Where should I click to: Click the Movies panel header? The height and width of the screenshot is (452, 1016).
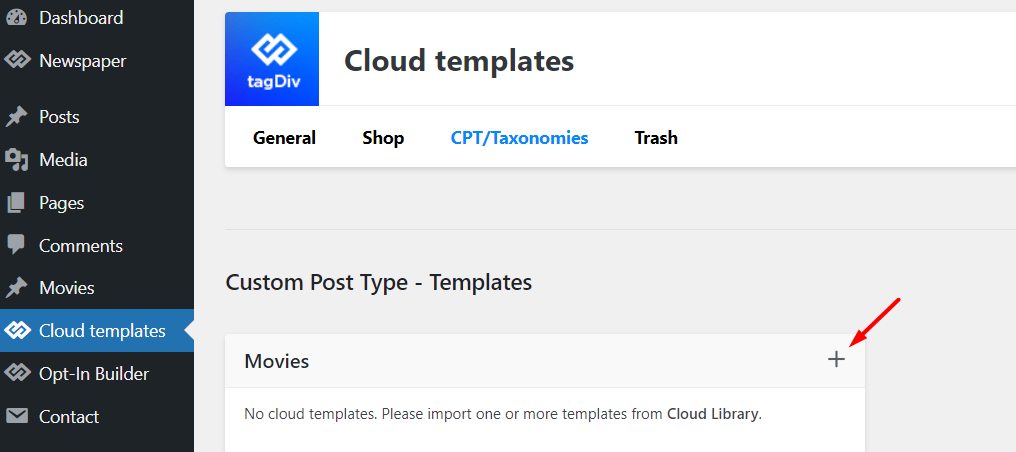pos(545,361)
